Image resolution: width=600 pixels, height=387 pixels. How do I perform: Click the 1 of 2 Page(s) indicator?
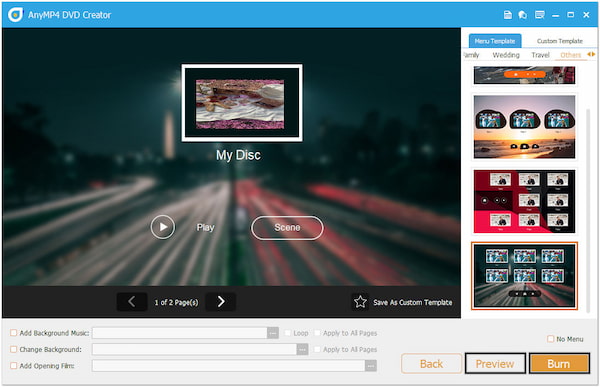point(176,302)
